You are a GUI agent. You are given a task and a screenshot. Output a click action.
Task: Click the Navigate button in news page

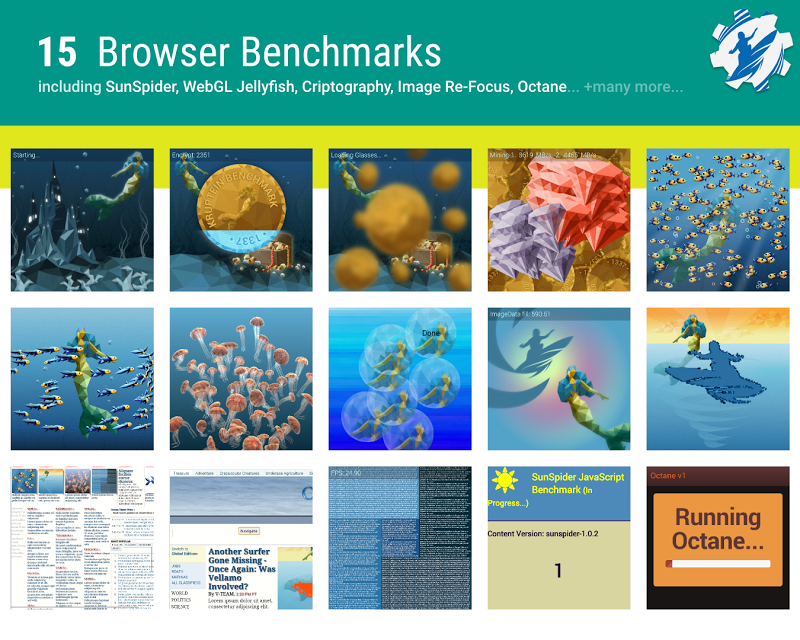(248, 531)
